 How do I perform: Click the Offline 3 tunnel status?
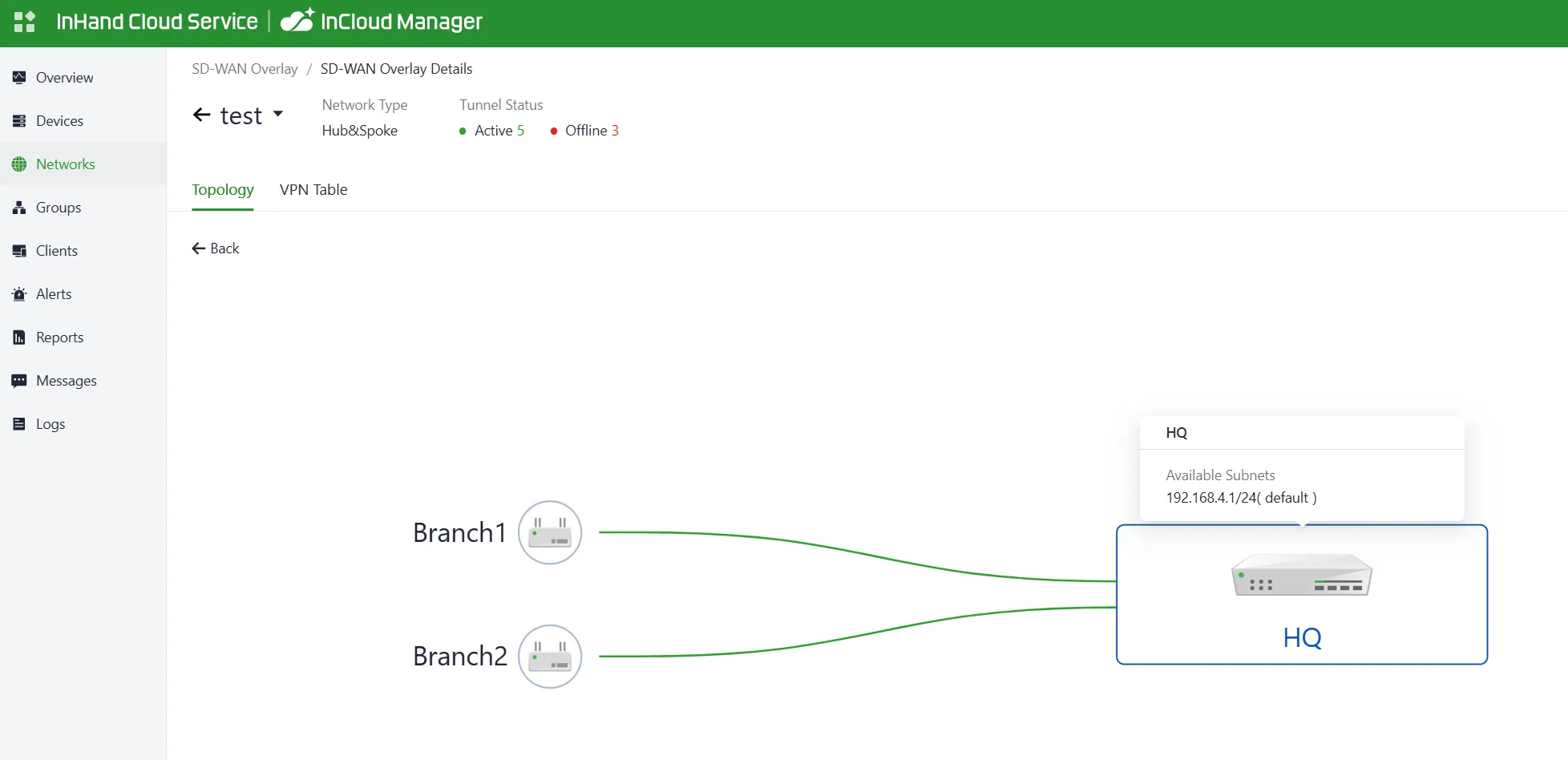[x=584, y=131]
